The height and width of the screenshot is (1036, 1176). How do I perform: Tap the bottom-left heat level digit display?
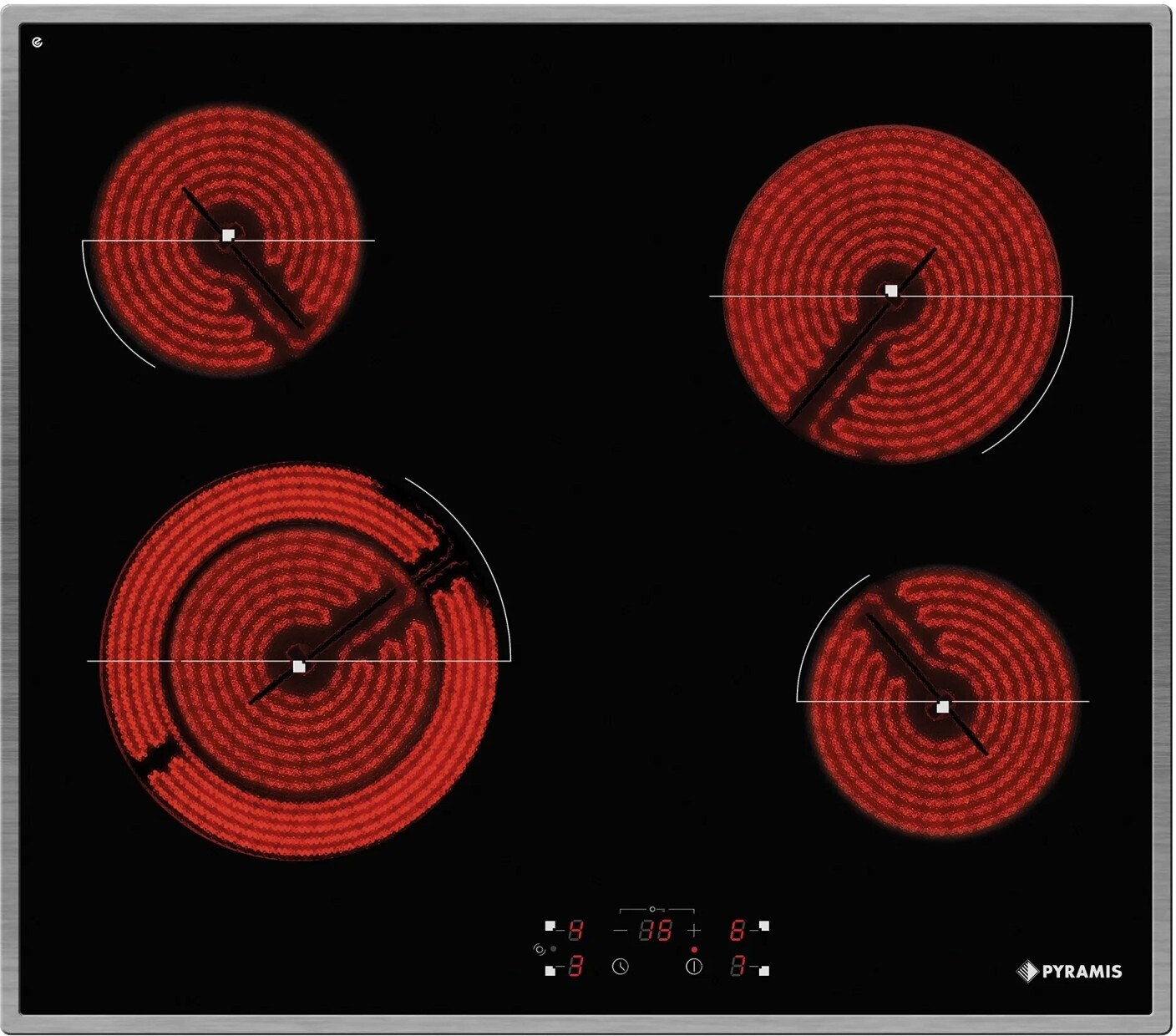pyautogui.click(x=575, y=967)
